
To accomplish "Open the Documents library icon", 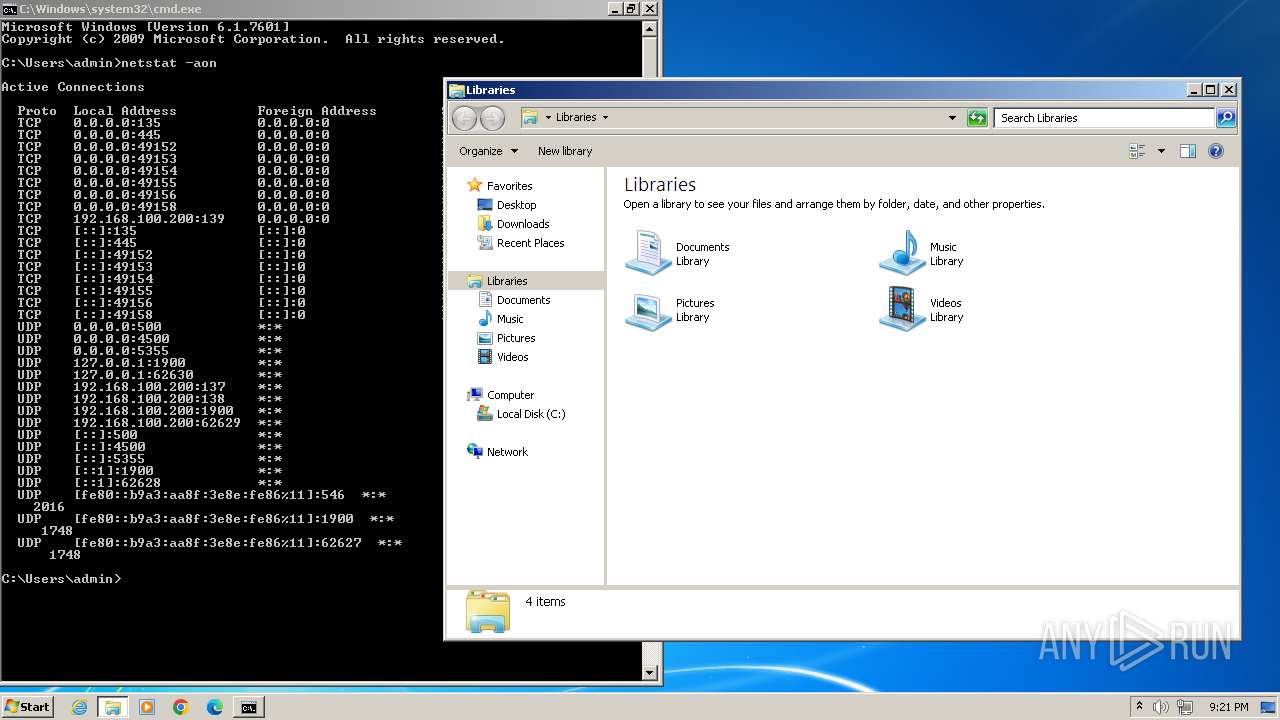I will pyautogui.click(x=648, y=253).
